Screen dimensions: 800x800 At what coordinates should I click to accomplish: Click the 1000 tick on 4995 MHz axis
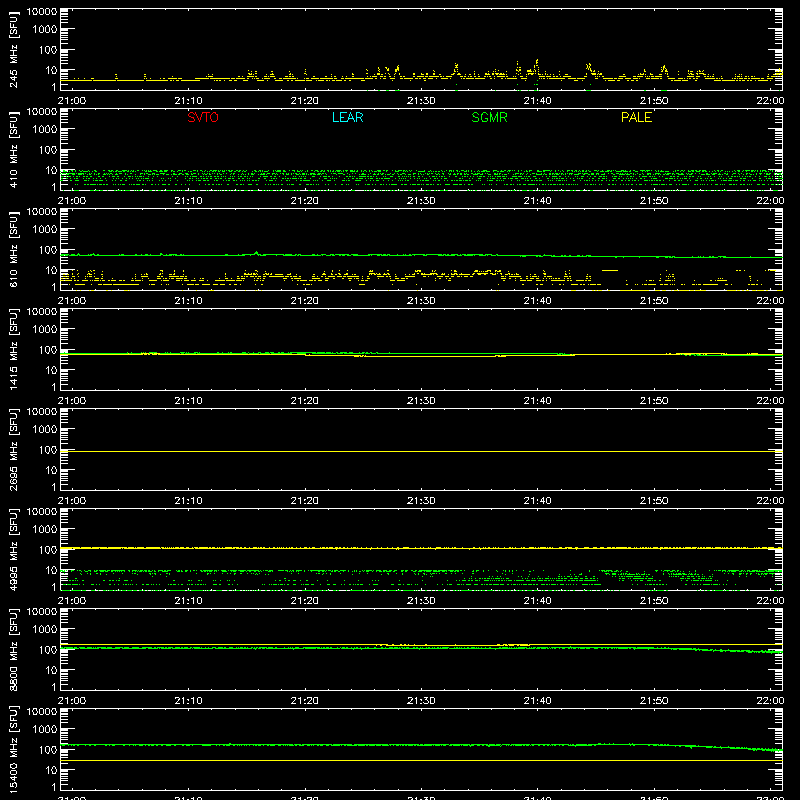click(45, 530)
